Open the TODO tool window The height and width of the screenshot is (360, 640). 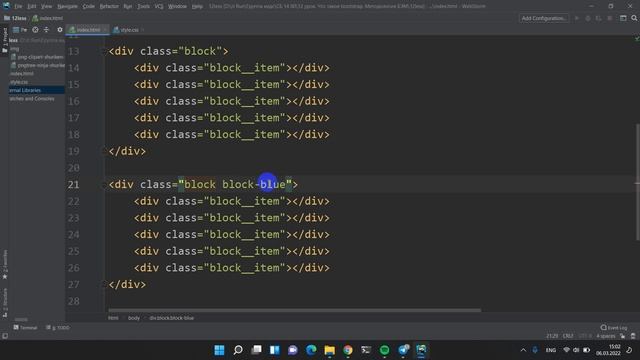coord(58,327)
